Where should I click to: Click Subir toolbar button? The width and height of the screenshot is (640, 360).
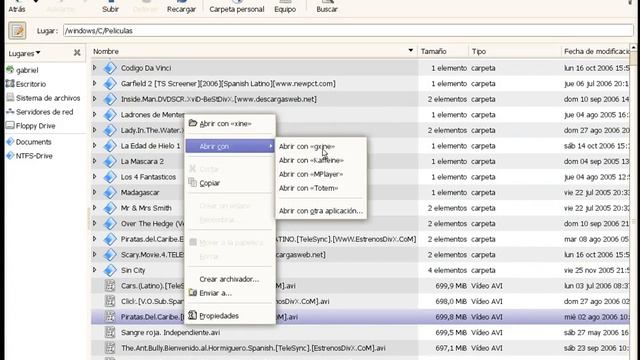[x=110, y=7]
